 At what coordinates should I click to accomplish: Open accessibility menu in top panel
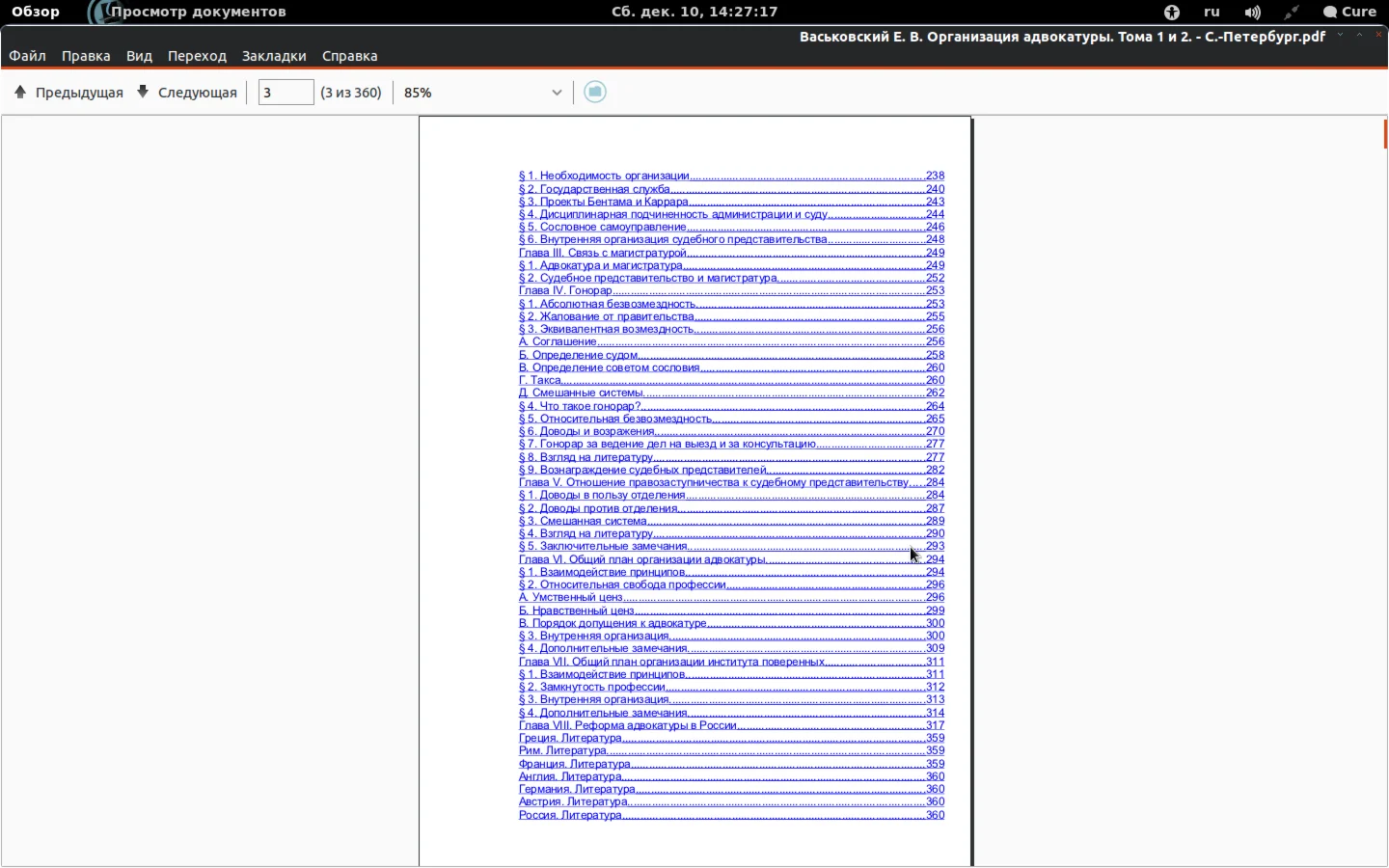(1172, 12)
